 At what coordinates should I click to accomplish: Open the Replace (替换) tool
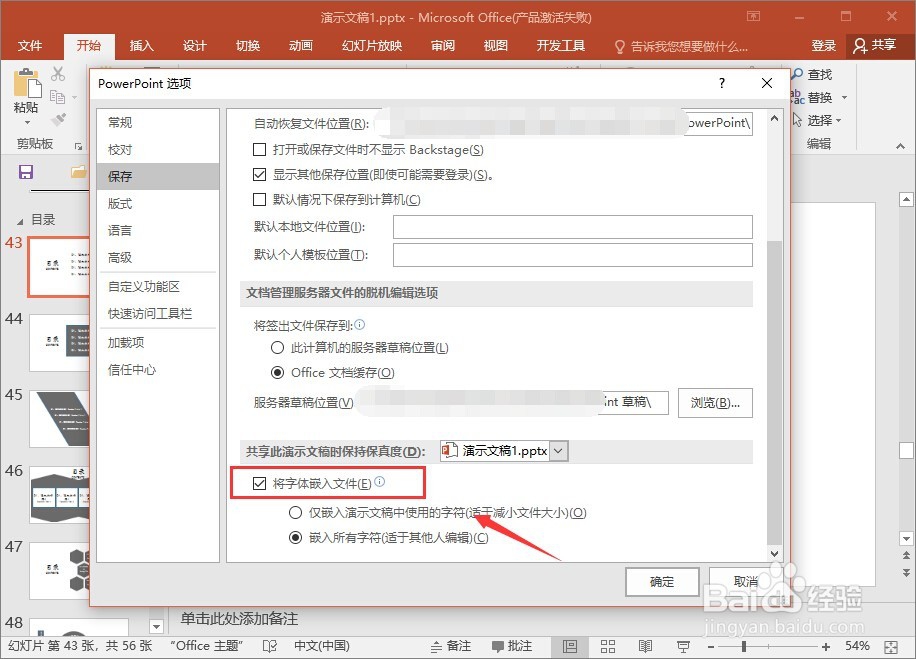[x=812, y=97]
